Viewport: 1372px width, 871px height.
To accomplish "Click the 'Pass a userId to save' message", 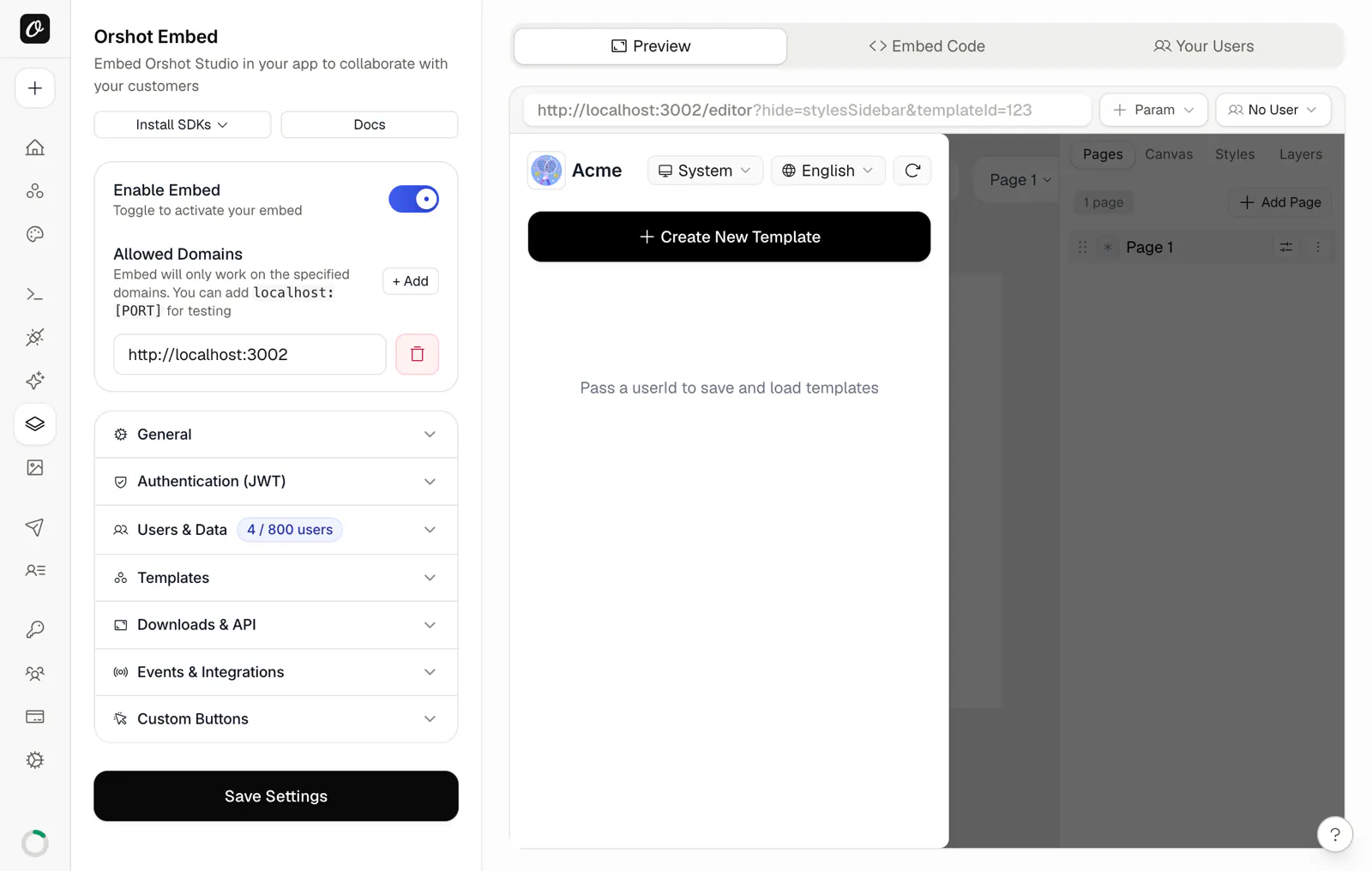I will pyautogui.click(x=729, y=388).
